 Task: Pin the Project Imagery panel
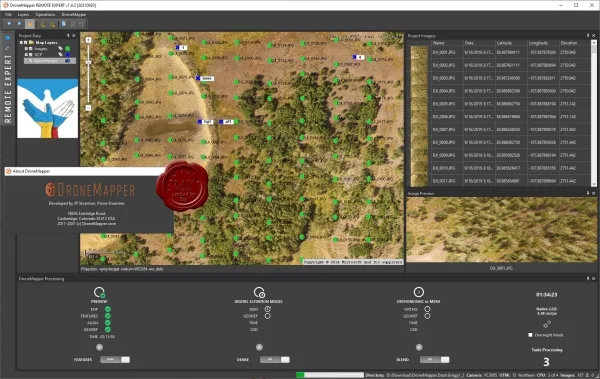[588, 36]
